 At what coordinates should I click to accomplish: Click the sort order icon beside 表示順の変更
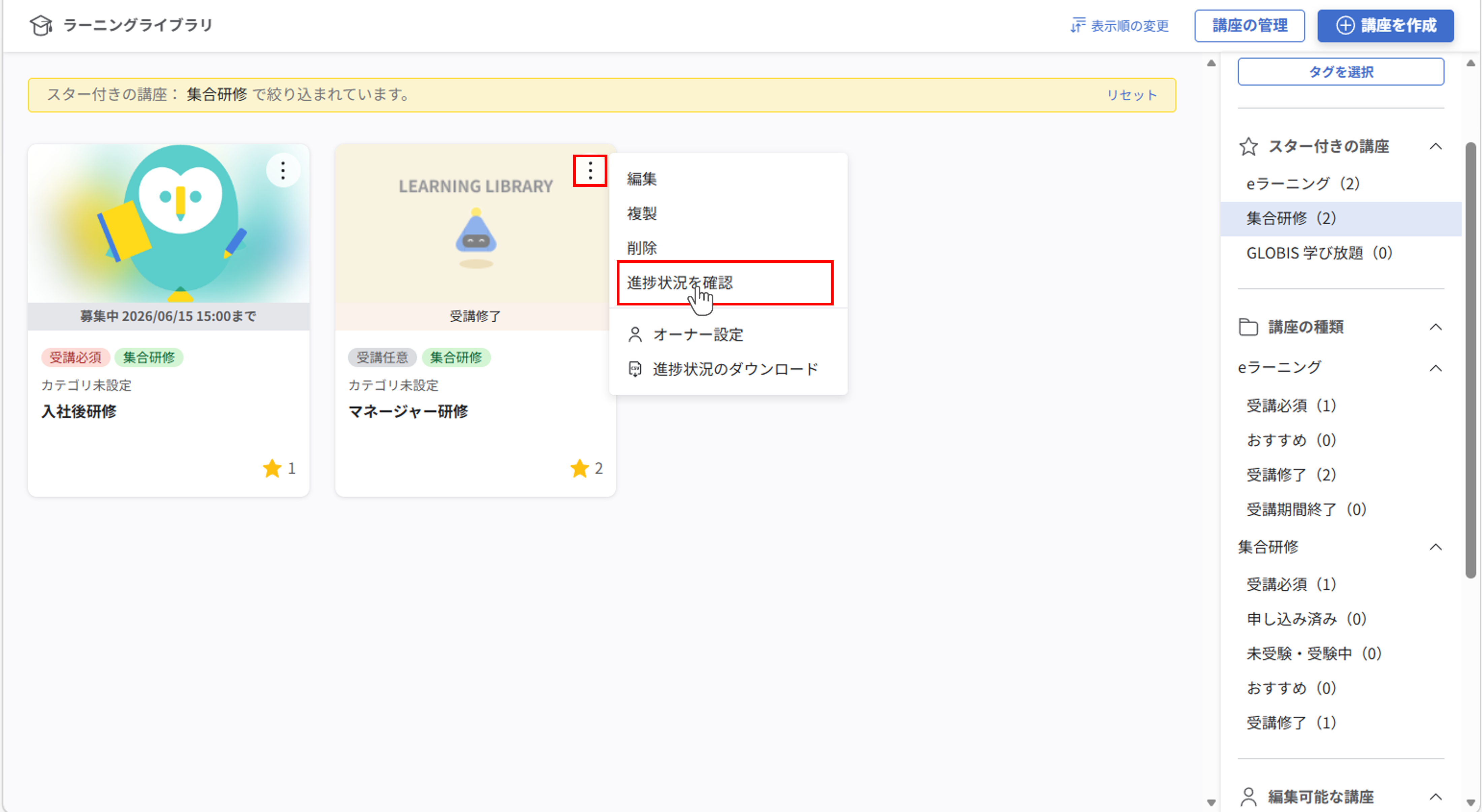(1077, 25)
